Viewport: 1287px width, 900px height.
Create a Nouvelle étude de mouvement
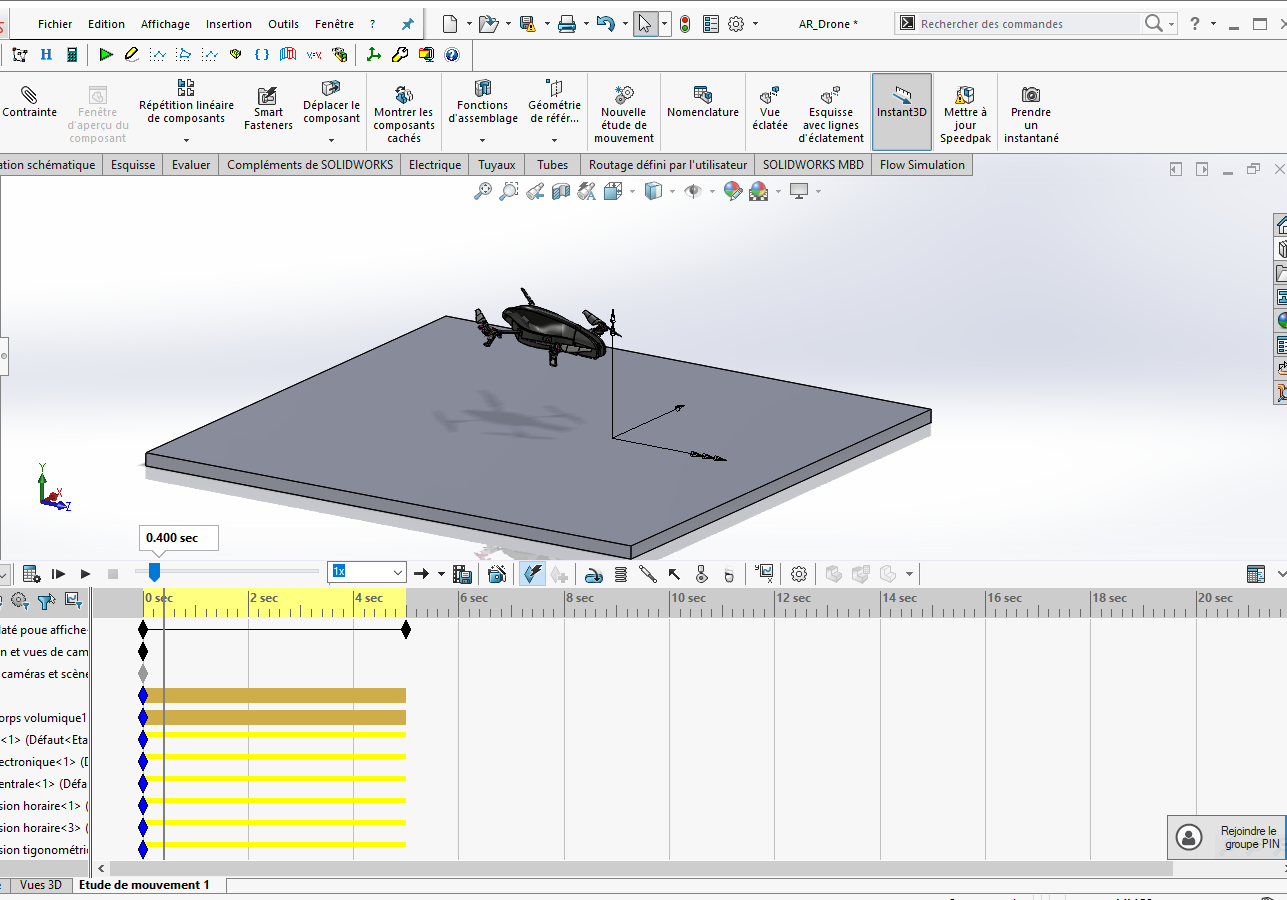[x=624, y=114]
